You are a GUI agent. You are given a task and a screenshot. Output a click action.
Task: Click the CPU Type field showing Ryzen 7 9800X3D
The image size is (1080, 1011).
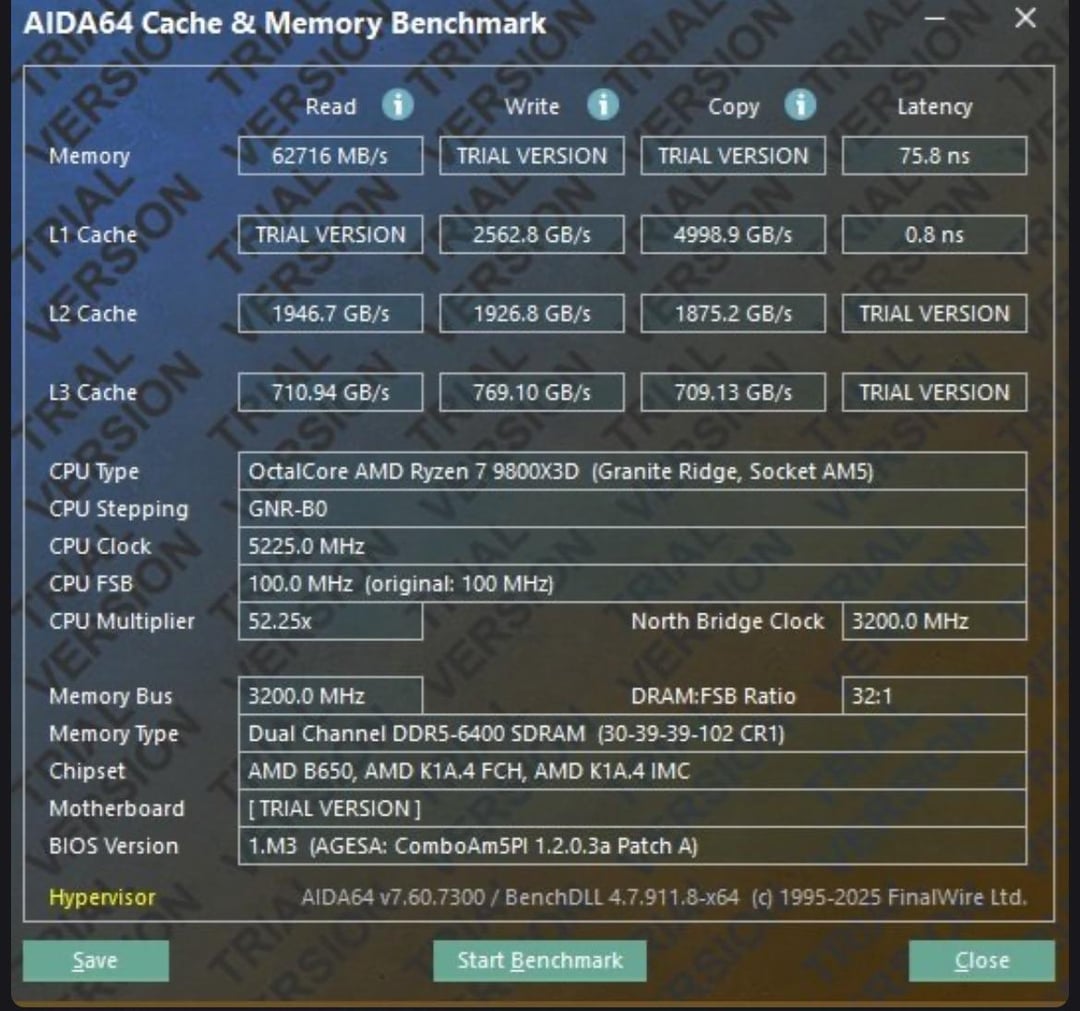[632, 472]
